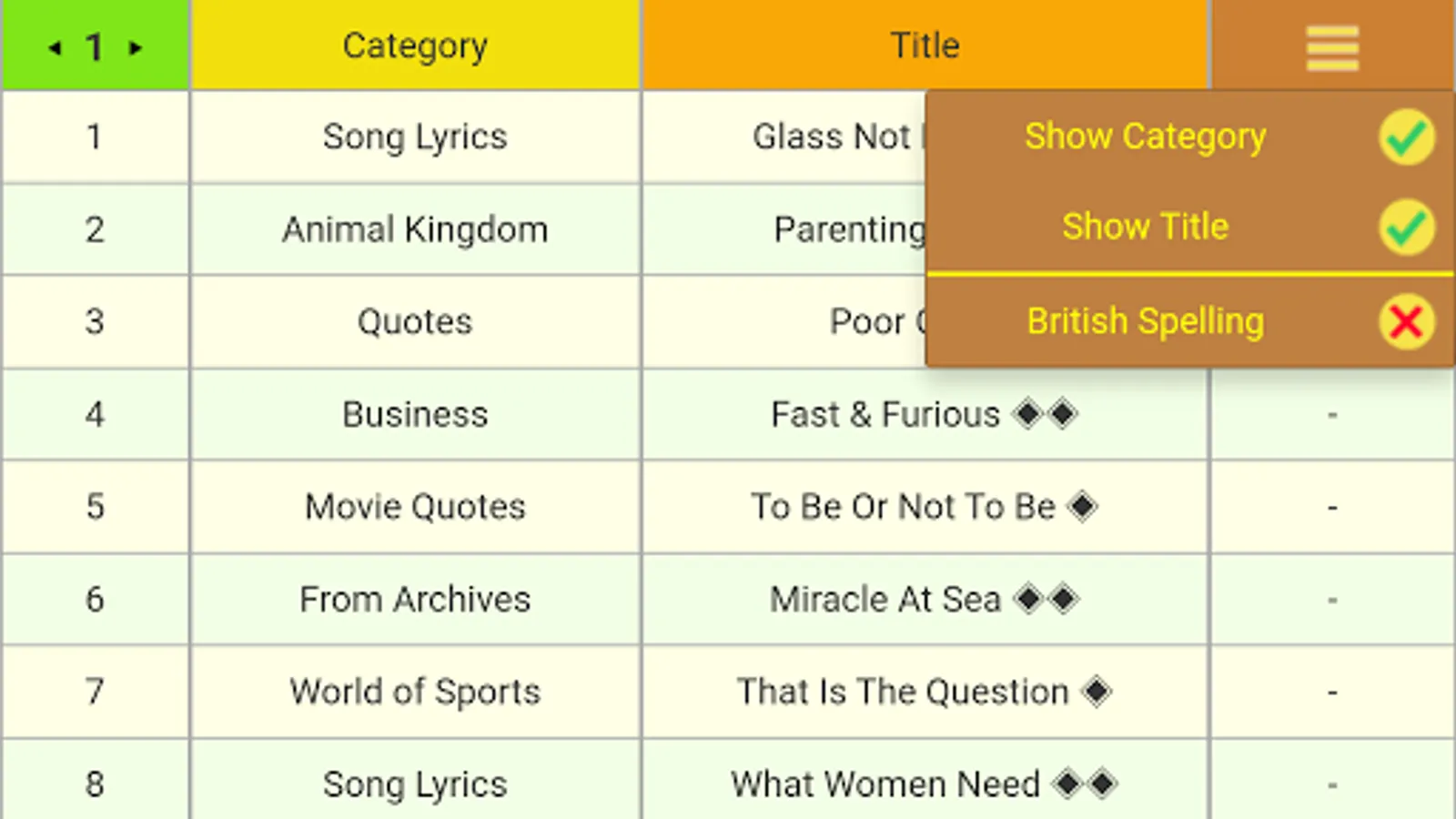The width and height of the screenshot is (1456, 819).
Task: Toggle the Show Title green checkmark
Action: pyautogui.click(x=1406, y=227)
